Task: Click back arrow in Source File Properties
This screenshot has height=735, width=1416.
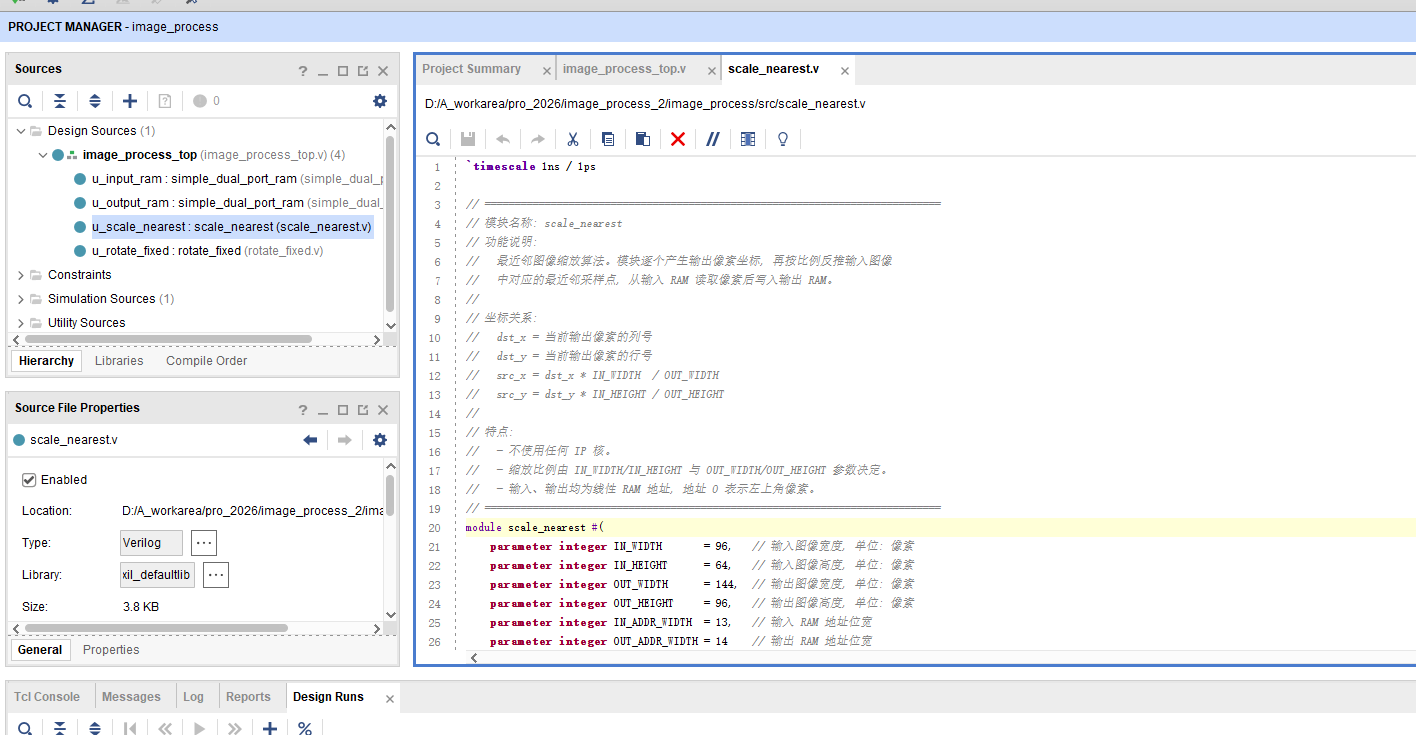Action: point(310,440)
